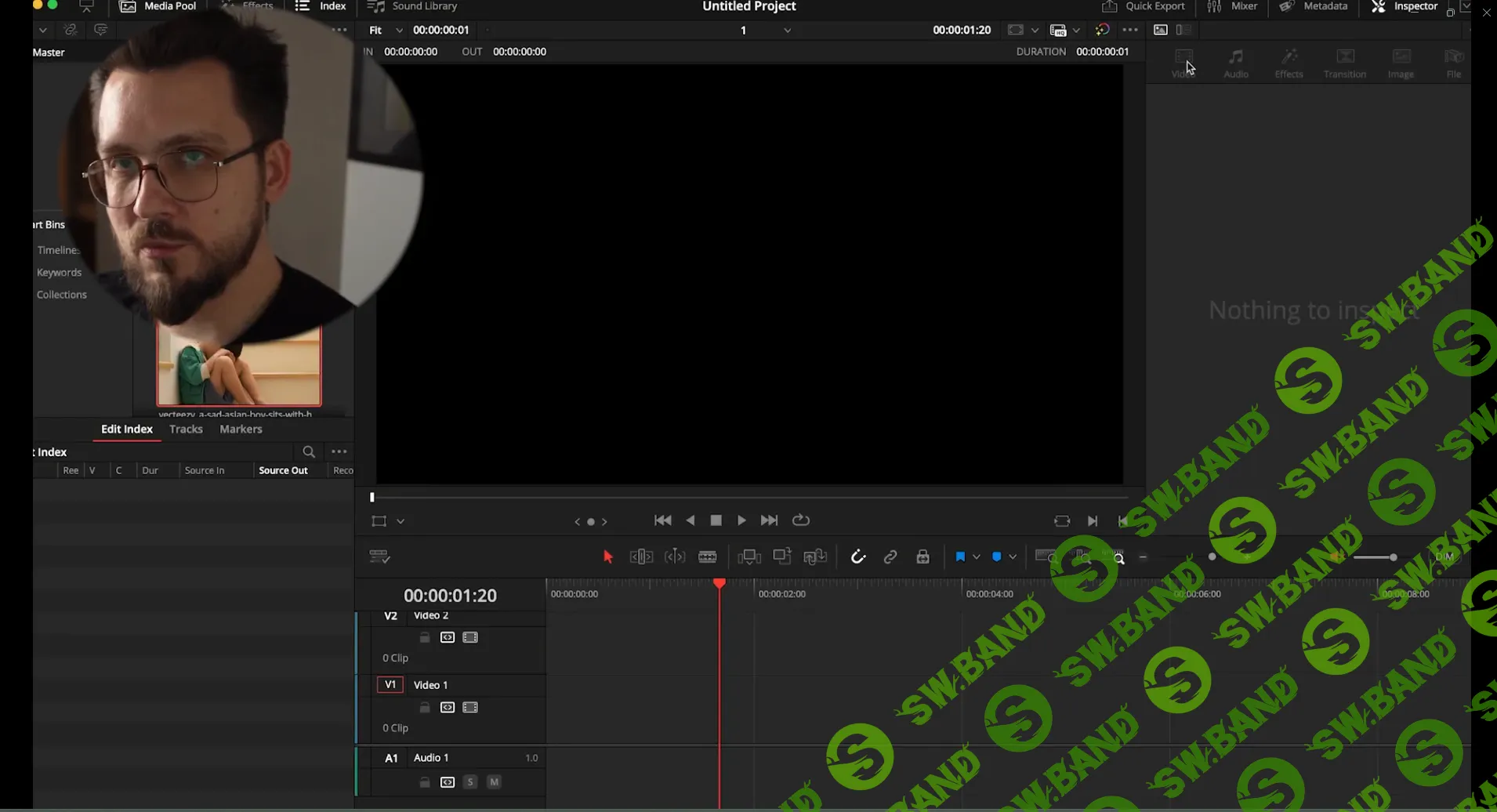Expand the marker color dropdown arrow
This screenshot has width=1497, height=812.
(1013, 556)
